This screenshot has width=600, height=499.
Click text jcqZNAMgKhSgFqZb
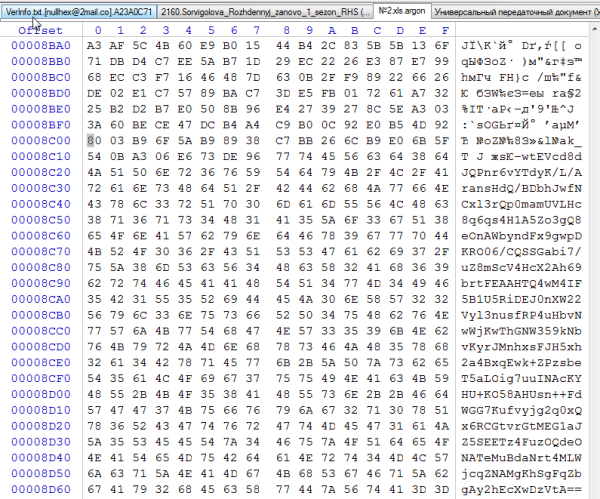(522, 474)
